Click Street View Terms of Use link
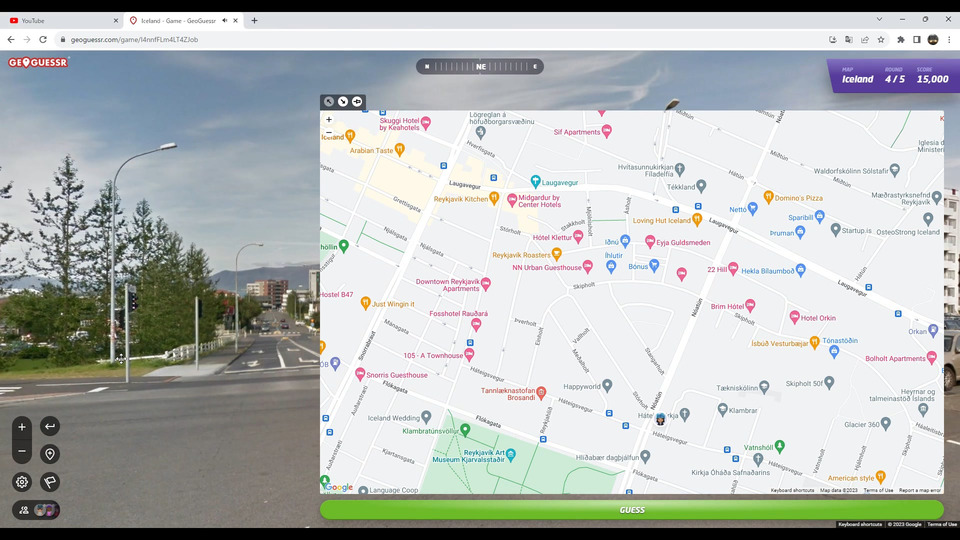960x540 pixels. pos(942,525)
